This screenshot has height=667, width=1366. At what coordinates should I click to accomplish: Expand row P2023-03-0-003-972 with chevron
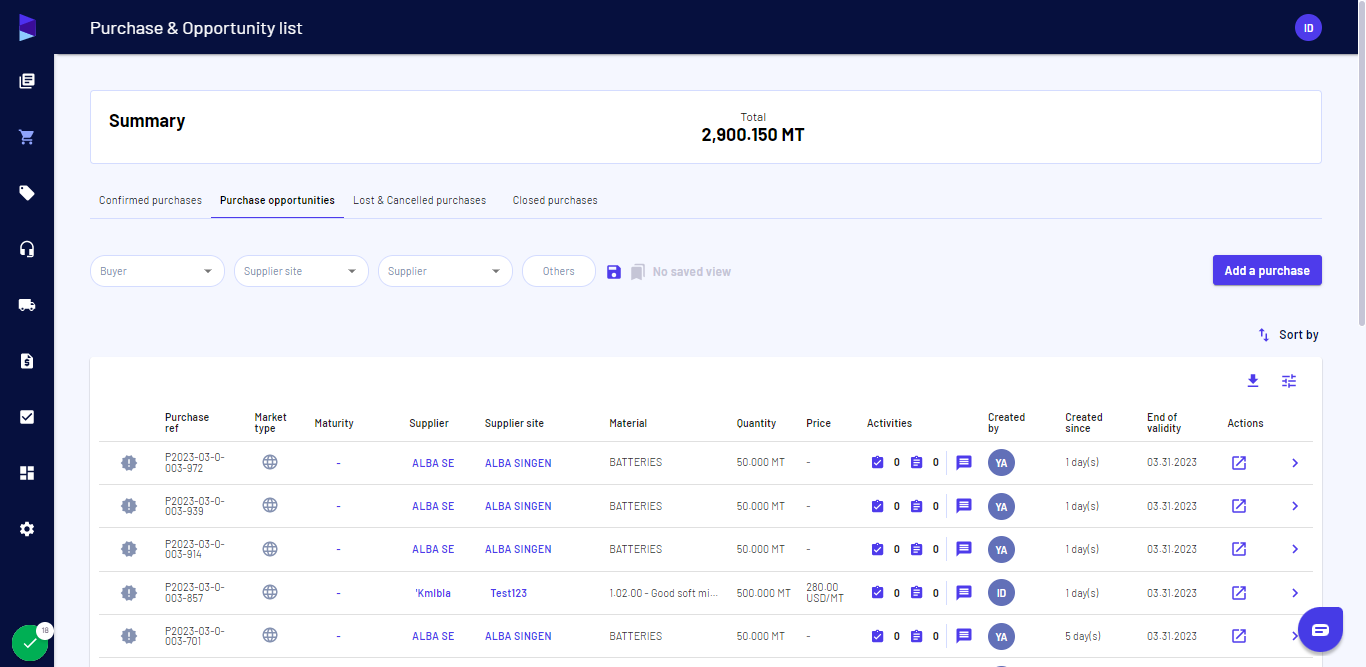(x=1295, y=463)
